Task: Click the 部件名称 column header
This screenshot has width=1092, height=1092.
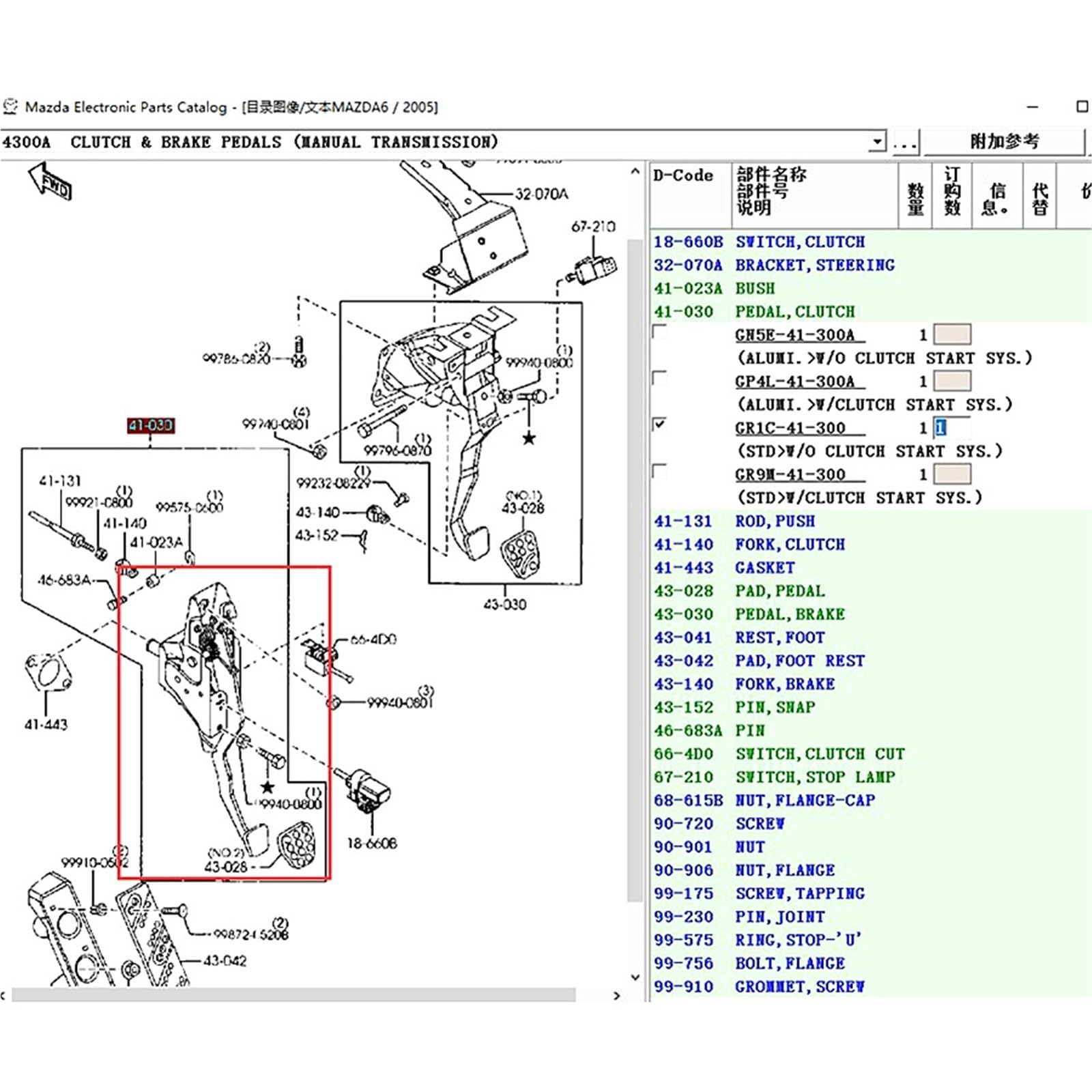Action: [815, 195]
